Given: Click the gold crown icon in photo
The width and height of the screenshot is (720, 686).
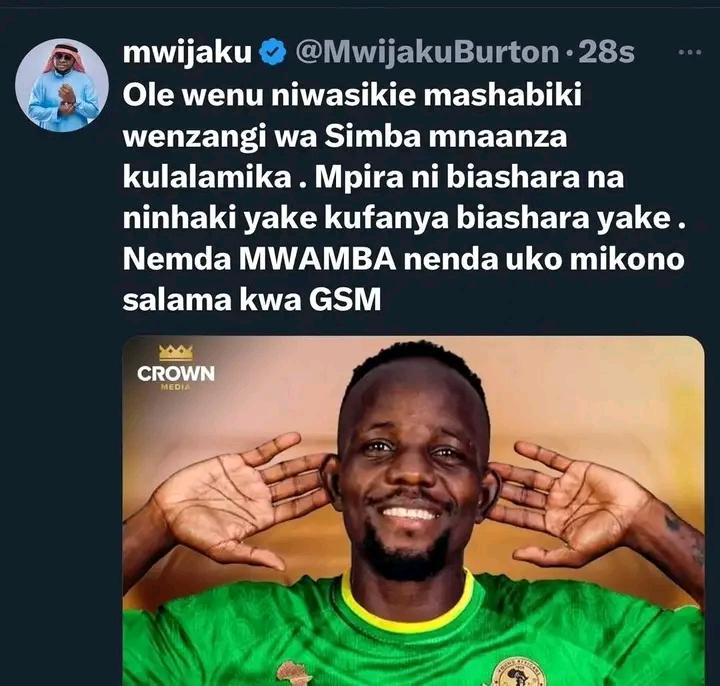Looking at the screenshot, I should point(176,353).
